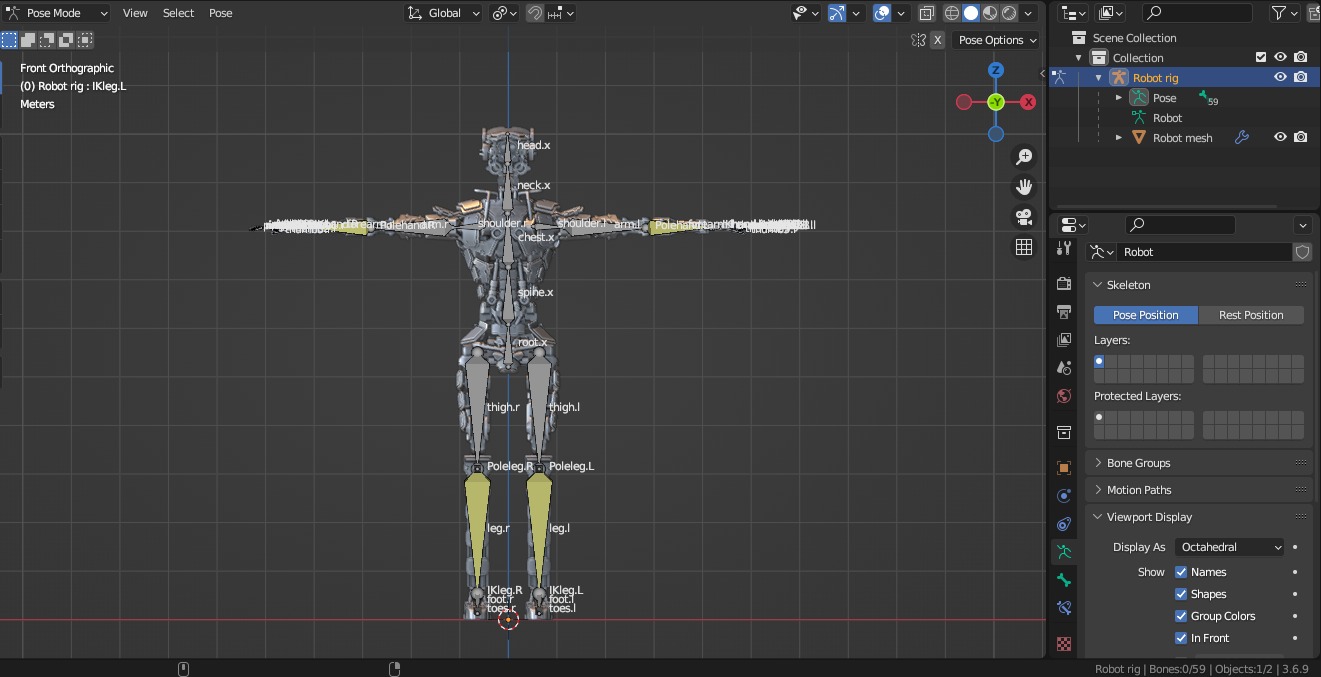Hide Collection using eye icon
This screenshot has width=1321, height=677.
pos(1280,57)
